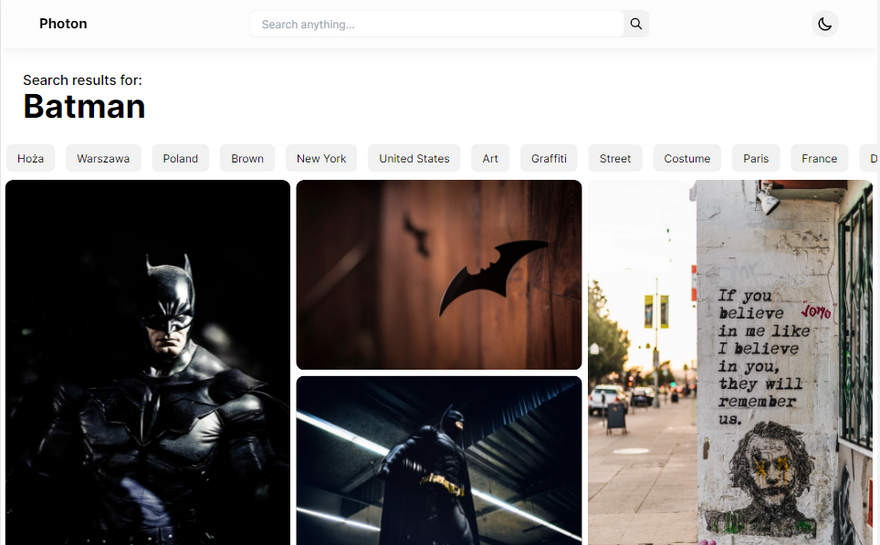The width and height of the screenshot is (880, 545).
Task: Pick the New York tag
Action: coord(321,158)
